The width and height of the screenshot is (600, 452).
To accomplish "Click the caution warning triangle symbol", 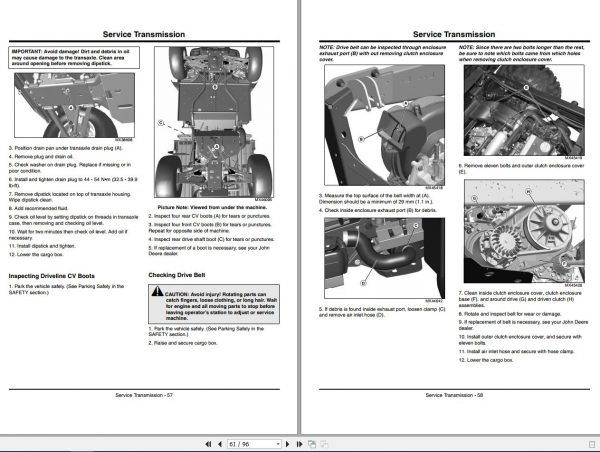I will point(157,291).
